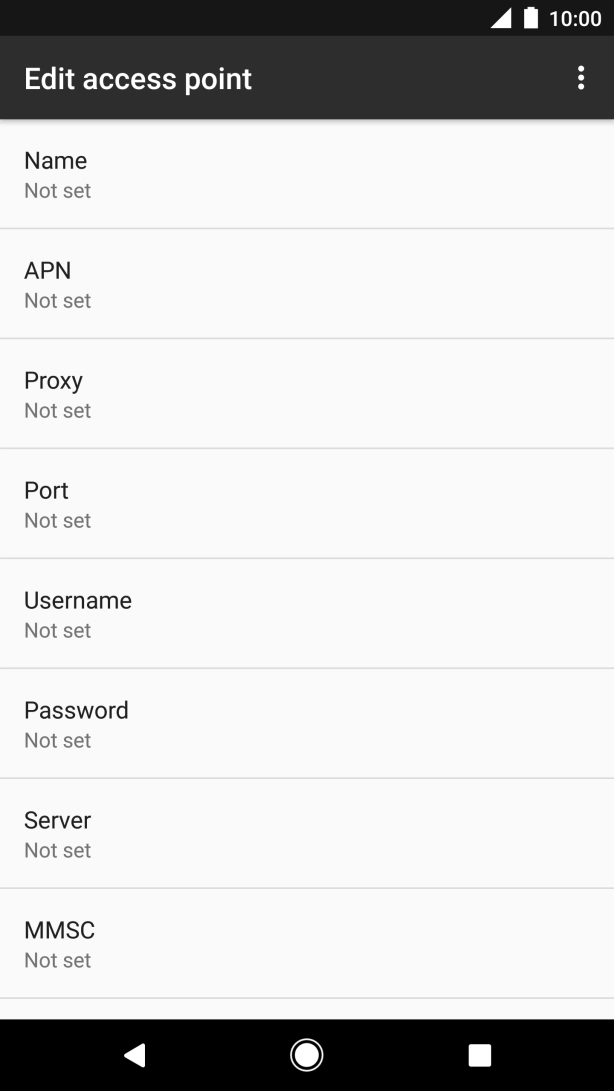The width and height of the screenshot is (614, 1091).
Task: Tap the 'Not set' value under APN
Action: [x=58, y=301]
